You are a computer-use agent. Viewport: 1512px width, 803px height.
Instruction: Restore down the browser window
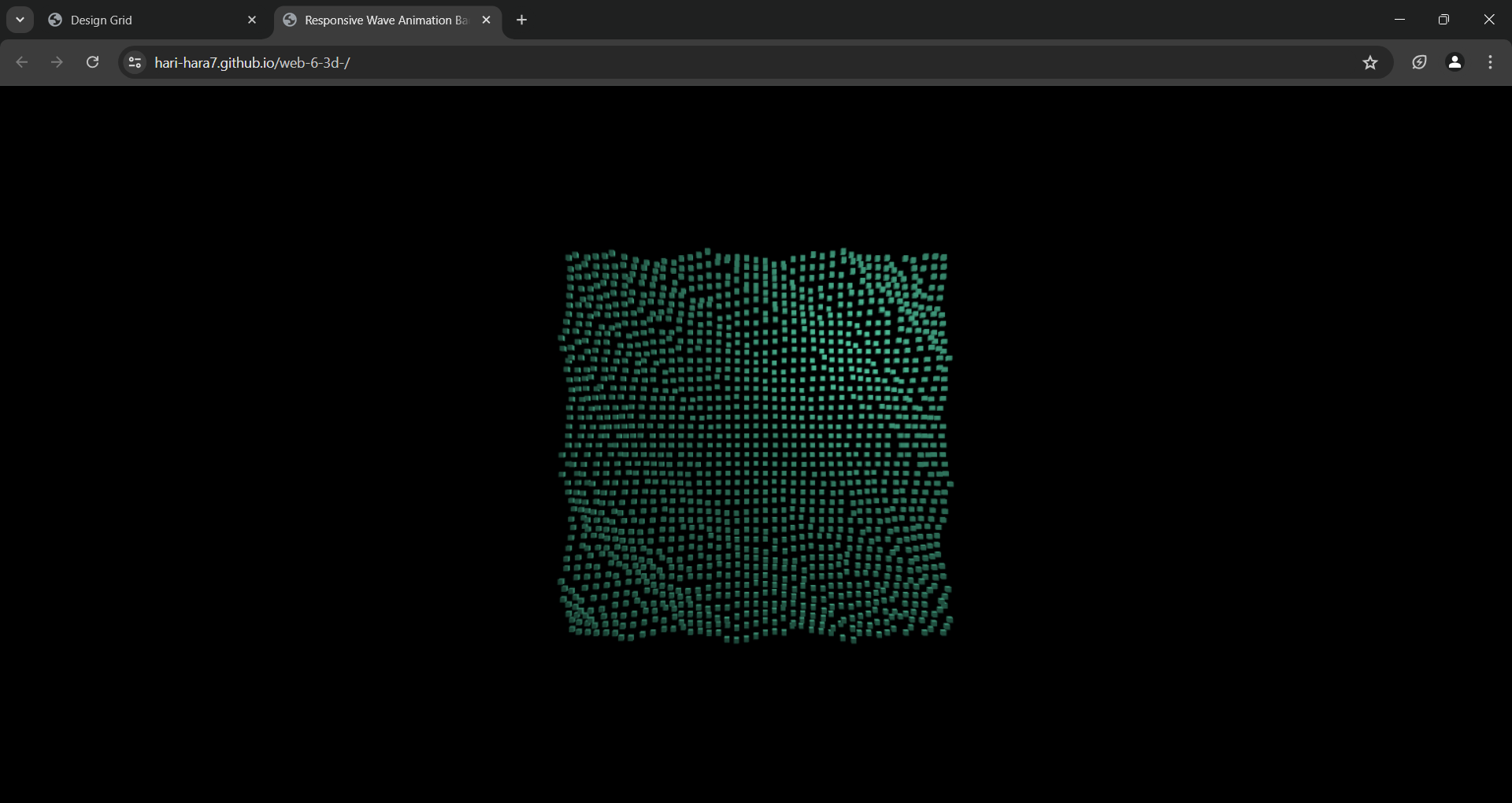[x=1443, y=20]
